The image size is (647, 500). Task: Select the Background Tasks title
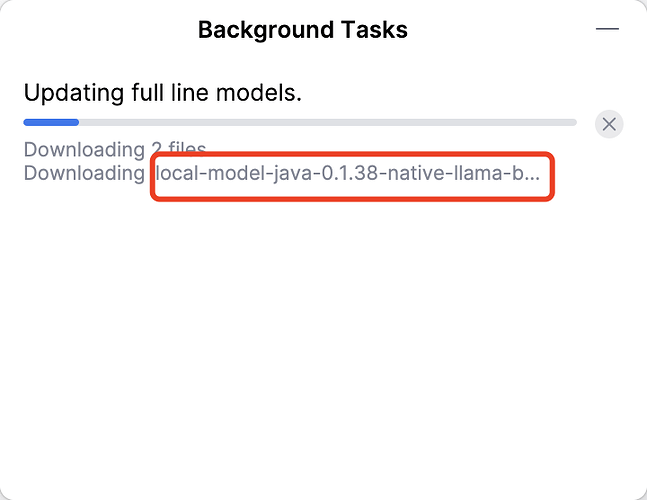coord(303,30)
